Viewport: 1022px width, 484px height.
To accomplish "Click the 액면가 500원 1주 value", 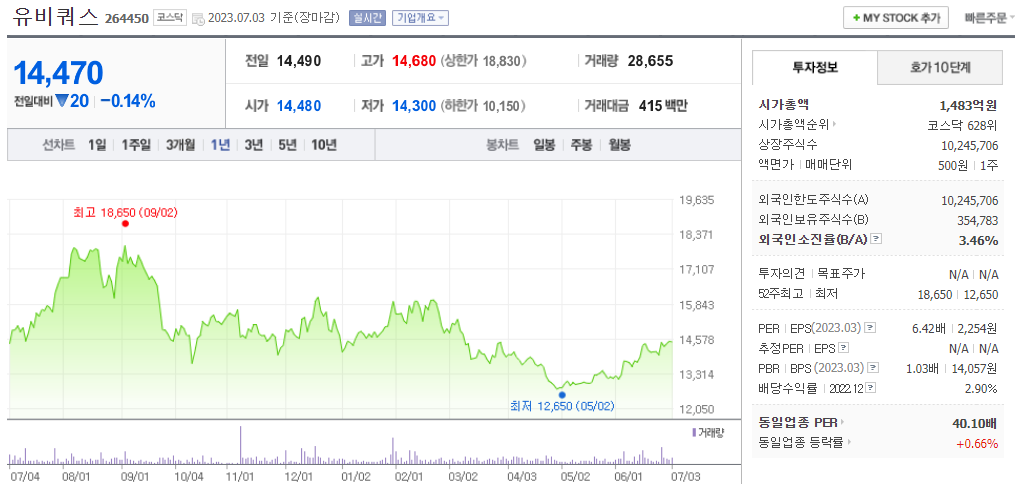I will (x=969, y=165).
